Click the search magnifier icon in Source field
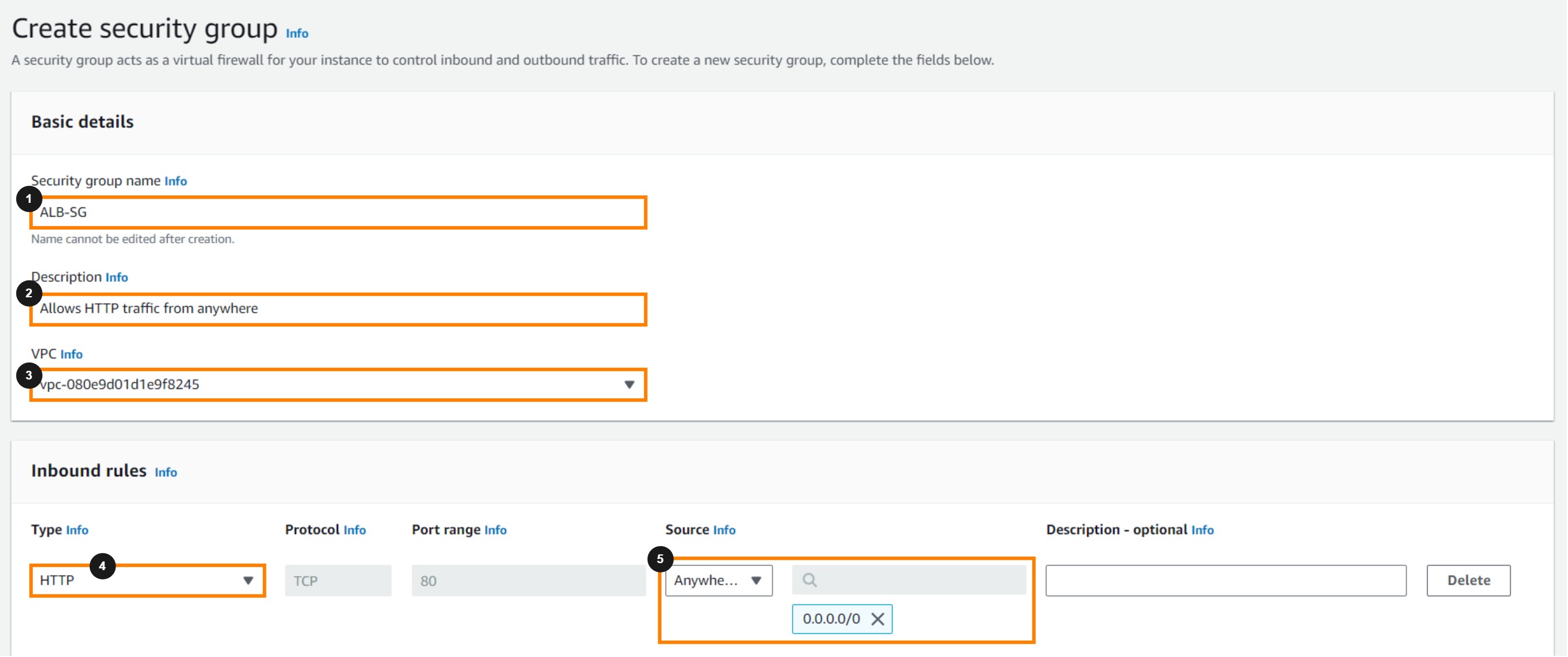Screen dimensions: 1568x657 coord(809,579)
